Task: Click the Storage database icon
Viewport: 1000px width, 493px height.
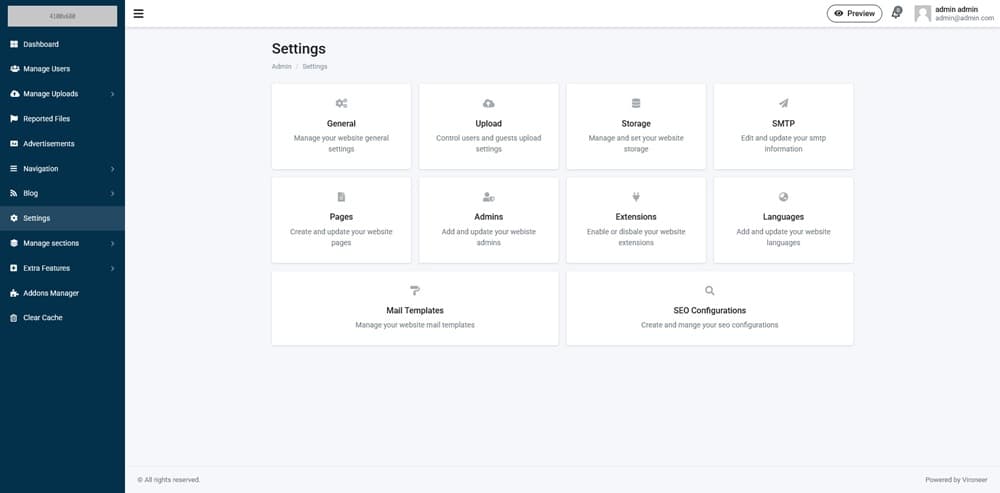Action: (636, 103)
